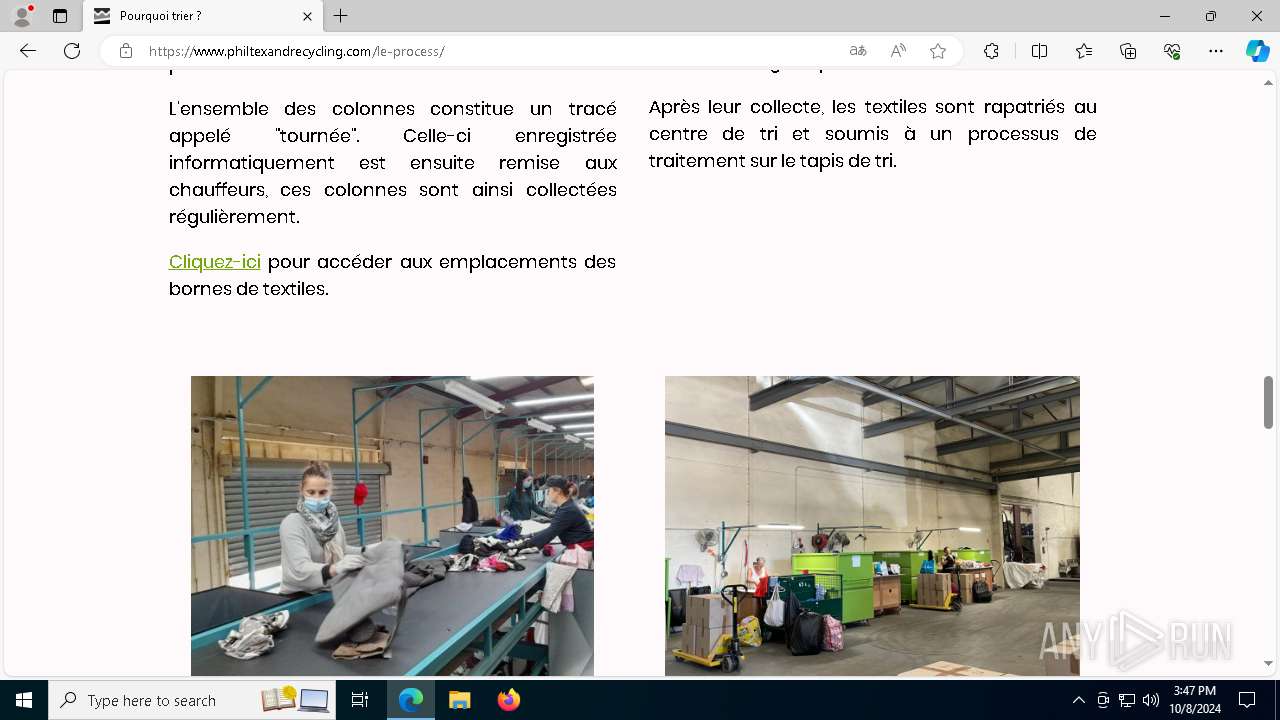Follow the "Cliquez-ici" link
The width and height of the screenshot is (1280, 720).
point(215,262)
